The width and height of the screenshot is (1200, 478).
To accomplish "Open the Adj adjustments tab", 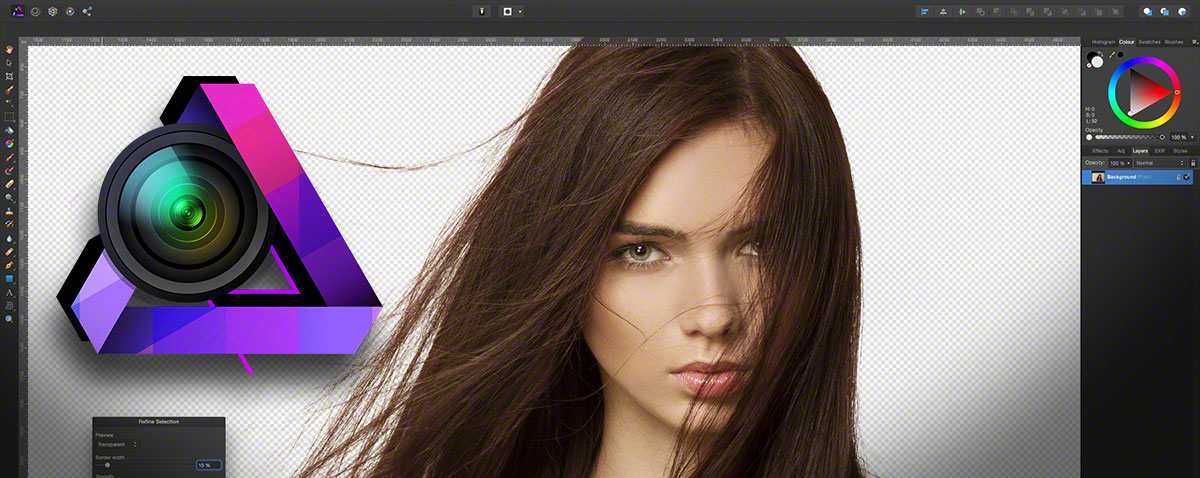I will click(x=1121, y=151).
